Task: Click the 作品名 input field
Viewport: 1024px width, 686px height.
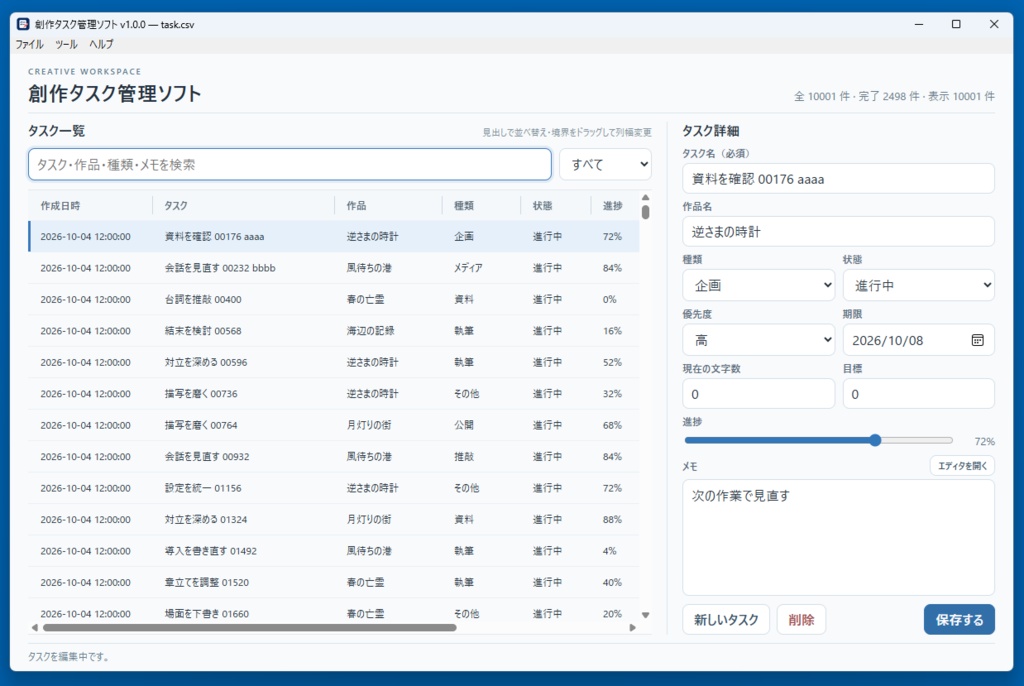Action: pyautogui.click(x=839, y=232)
